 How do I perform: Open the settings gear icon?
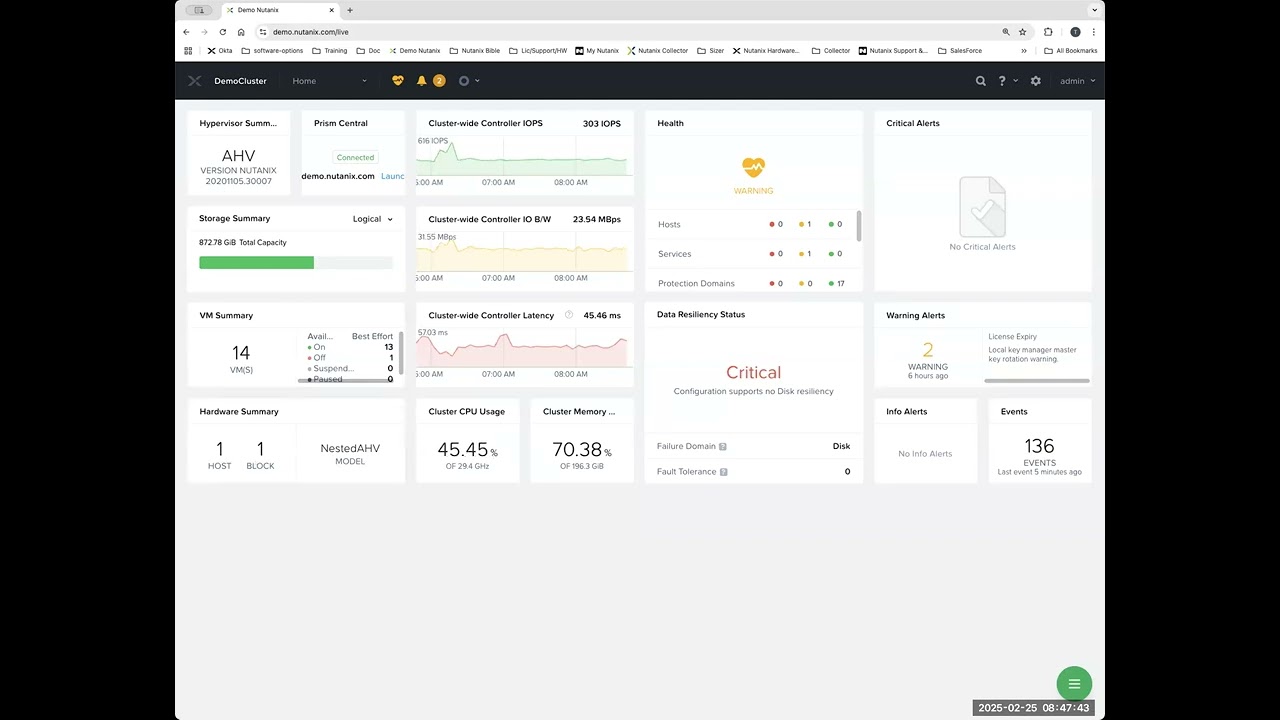point(1036,81)
